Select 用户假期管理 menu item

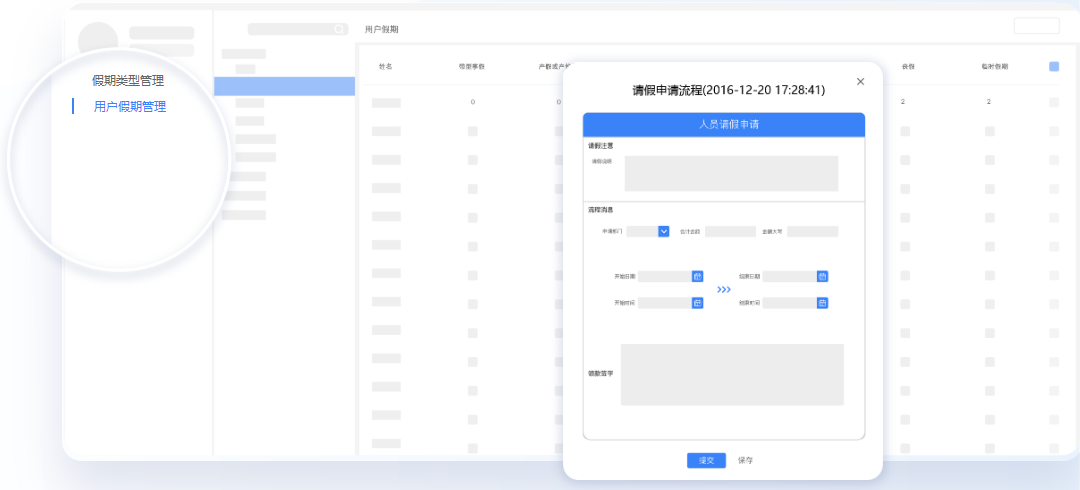coord(130,106)
